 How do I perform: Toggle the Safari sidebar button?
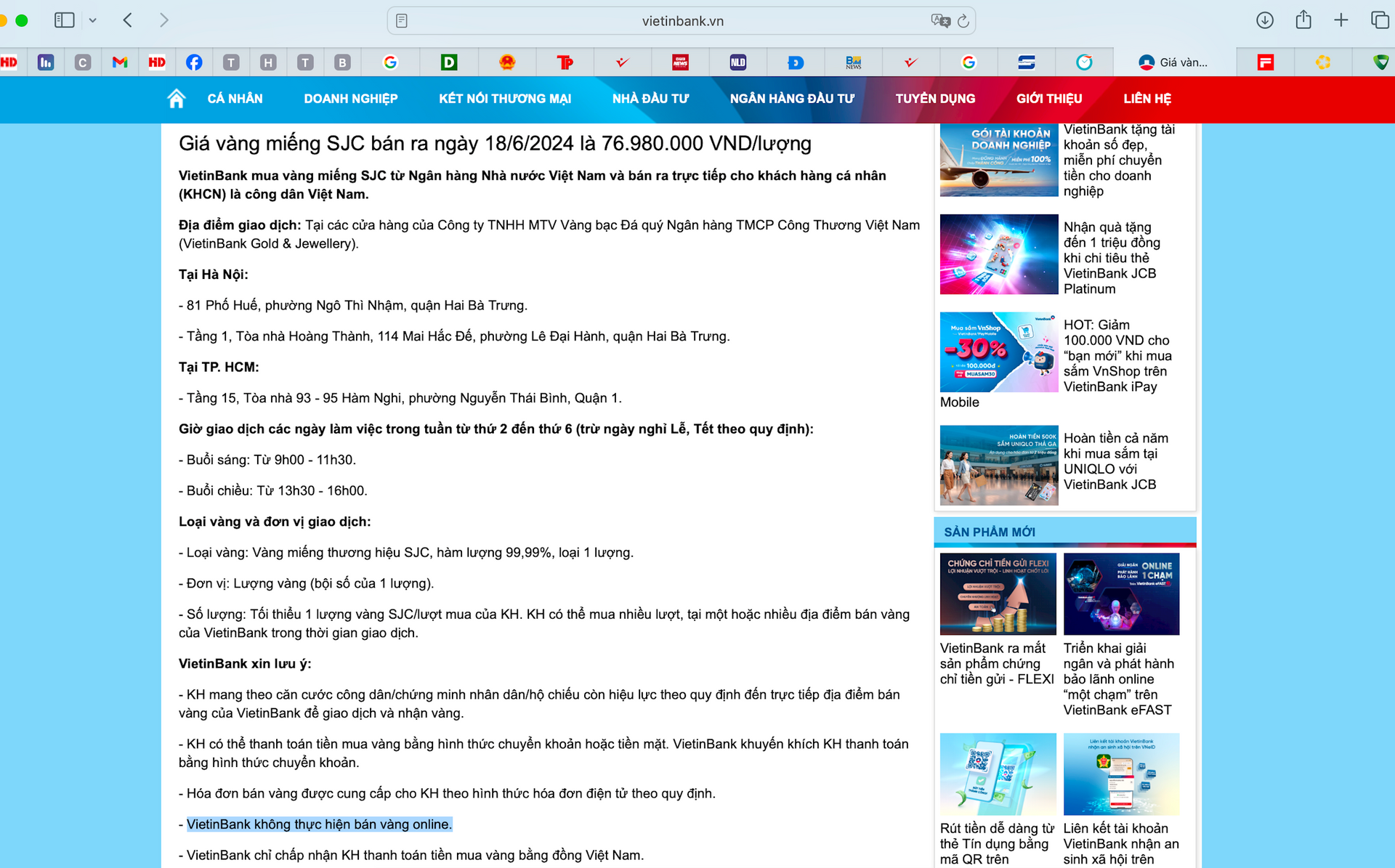click(x=65, y=20)
